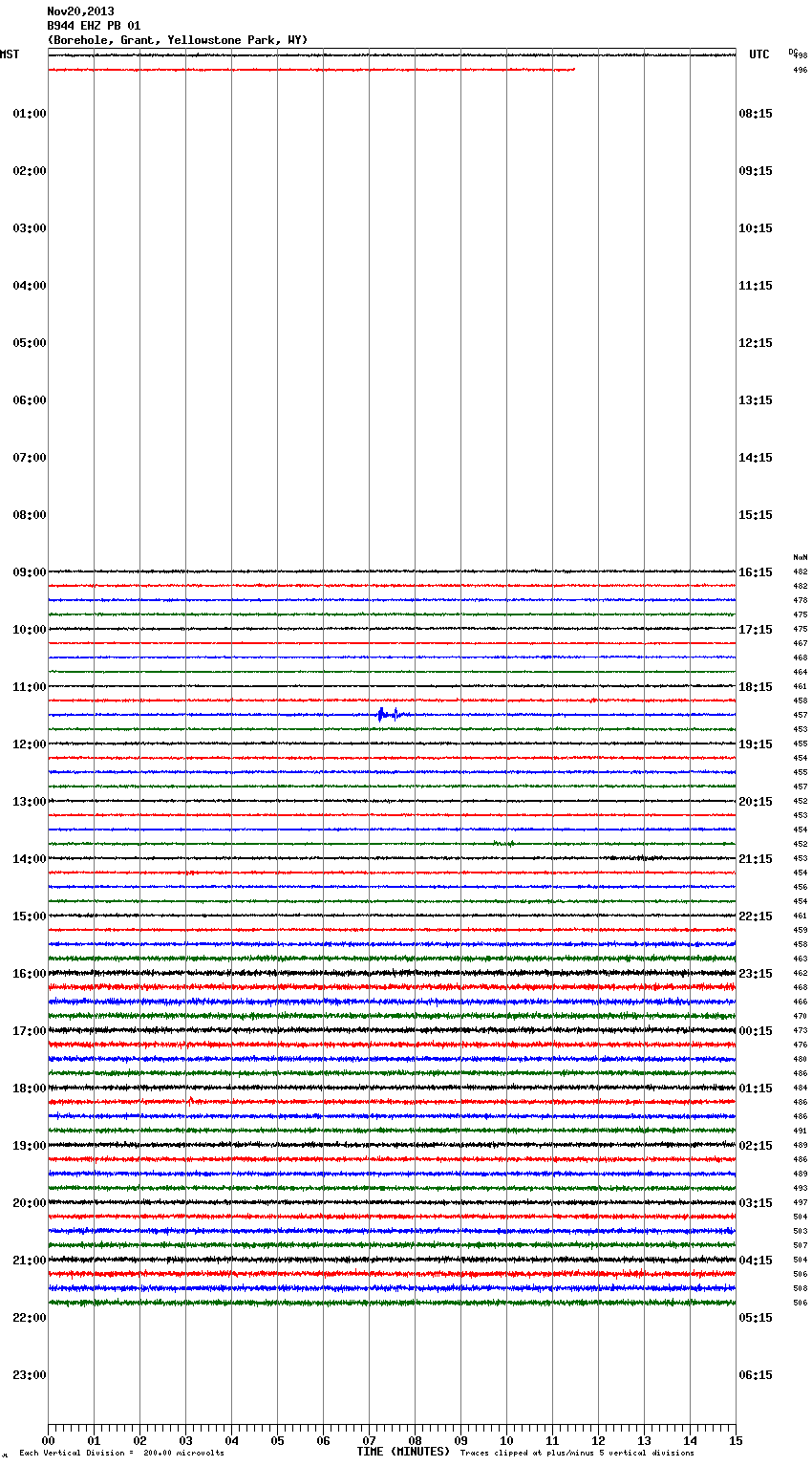Click the end of the short red trace
812x1466 pixels.
pyautogui.click(x=573, y=69)
